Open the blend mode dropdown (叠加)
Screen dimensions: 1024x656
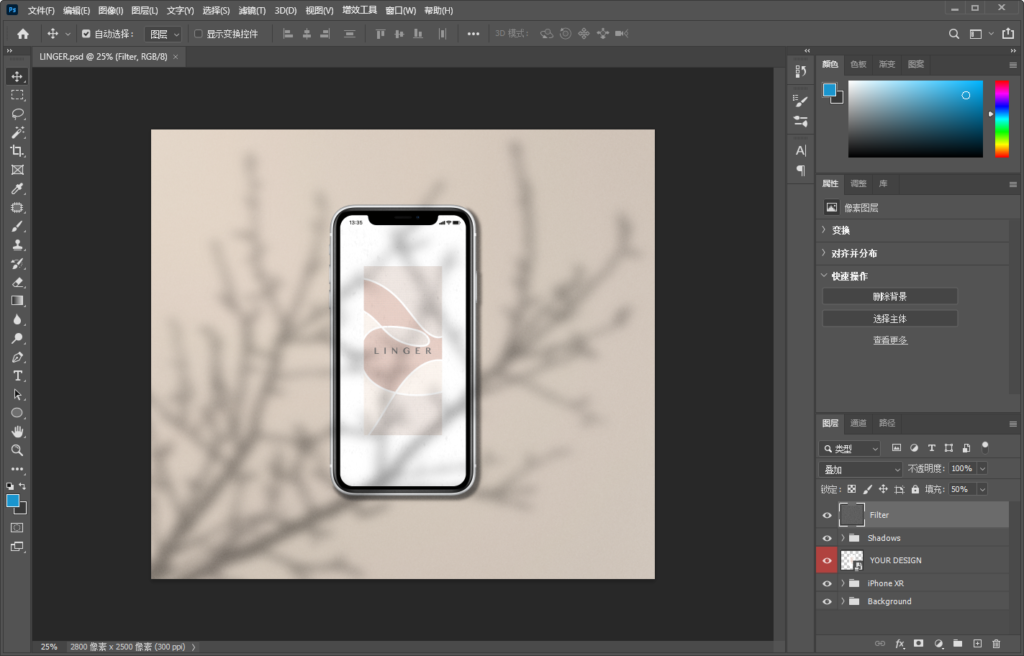[861, 469]
